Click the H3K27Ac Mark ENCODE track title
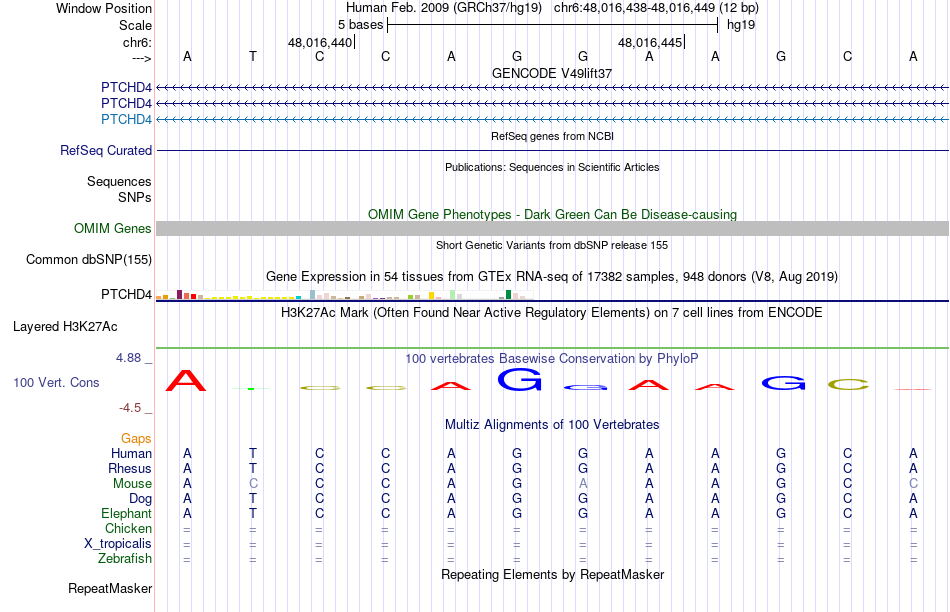950x612 pixels. point(552,313)
